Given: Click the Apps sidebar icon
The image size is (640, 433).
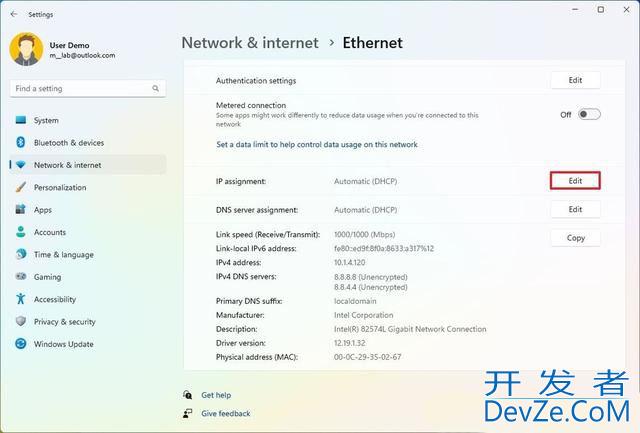Looking at the screenshot, I should click(21, 209).
